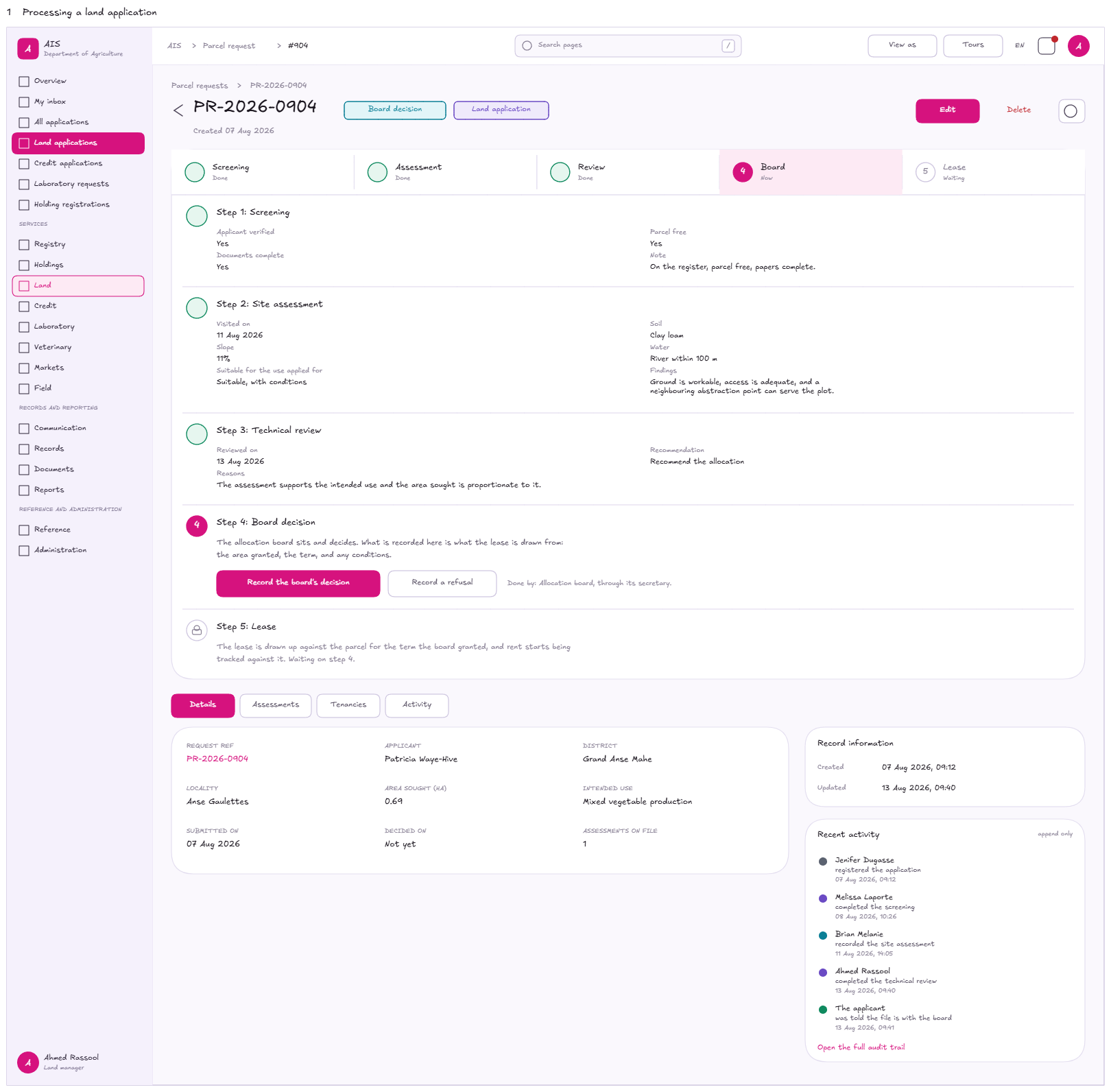This screenshot has width=1111, height=1092.
Task: Switch to the Assessments tab
Action: point(276,706)
